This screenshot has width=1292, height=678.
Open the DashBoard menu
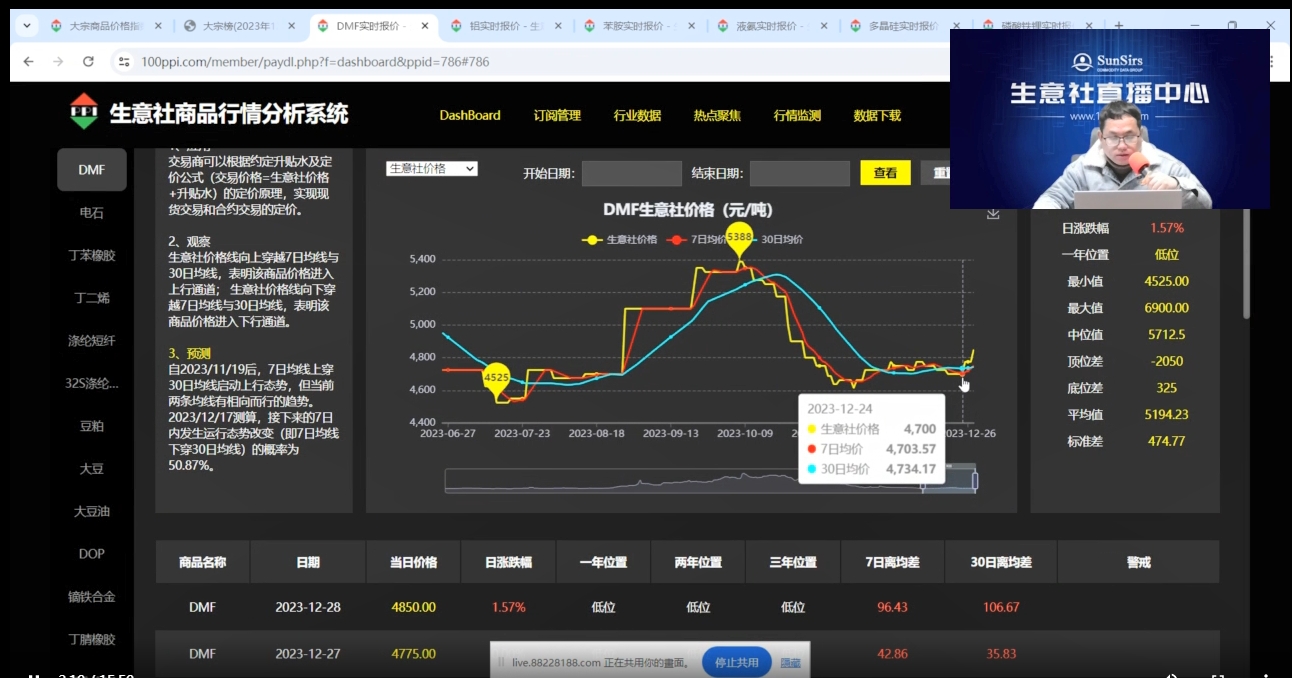pyautogui.click(x=470, y=115)
